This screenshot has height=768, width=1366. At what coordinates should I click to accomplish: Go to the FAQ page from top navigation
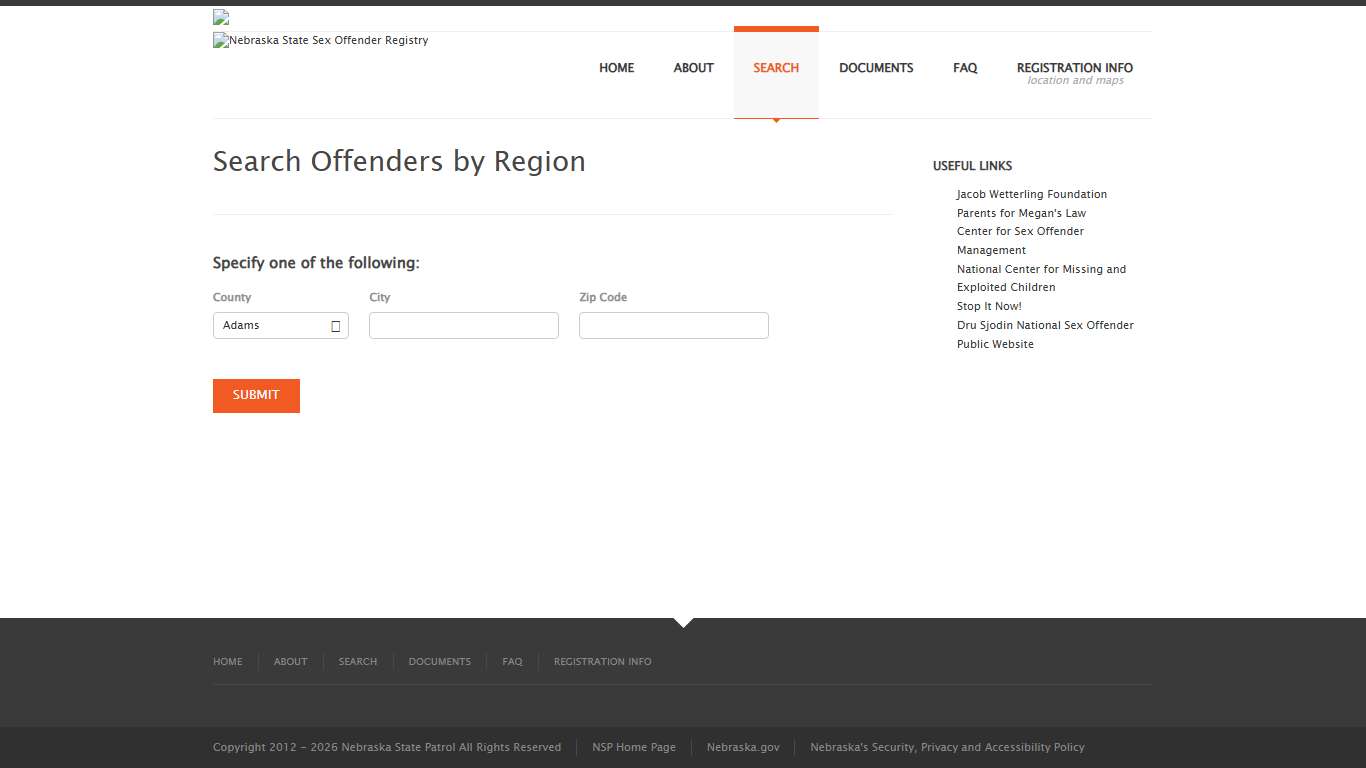(x=964, y=68)
